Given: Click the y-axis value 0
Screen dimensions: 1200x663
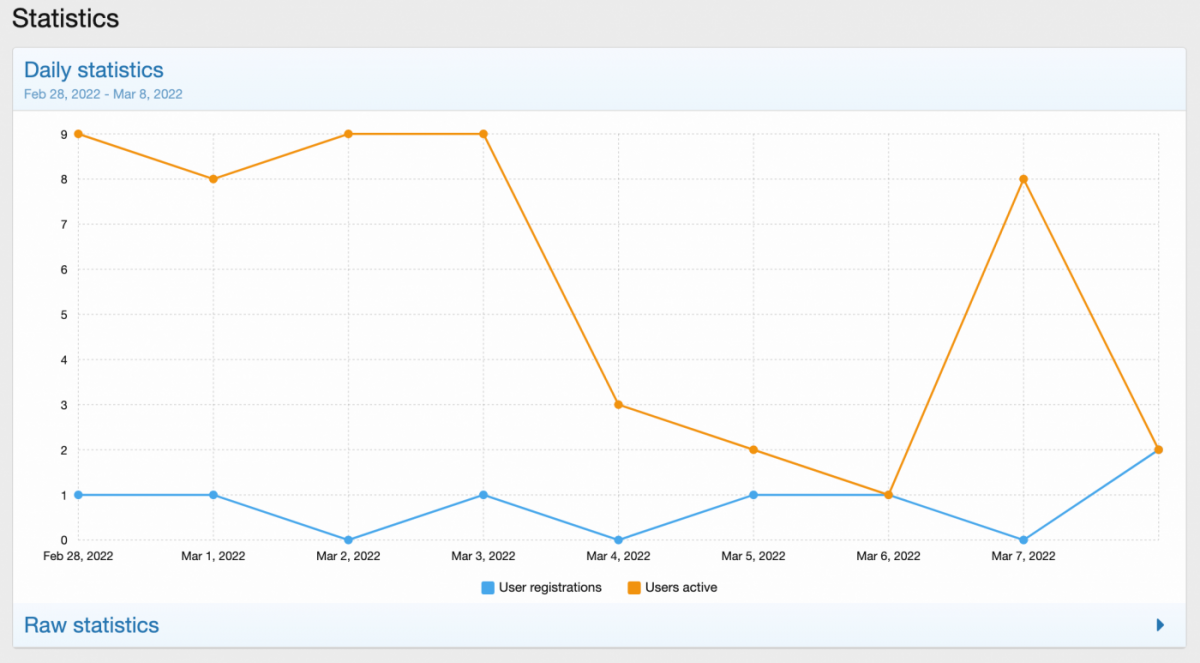Looking at the screenshot, I should 64,540.
